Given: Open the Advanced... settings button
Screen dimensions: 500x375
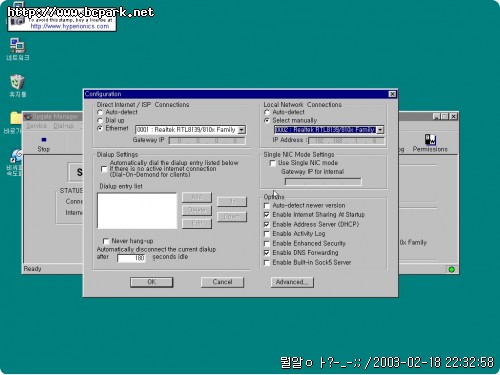Looking at the screenshot, I should (x=292, y=282).
